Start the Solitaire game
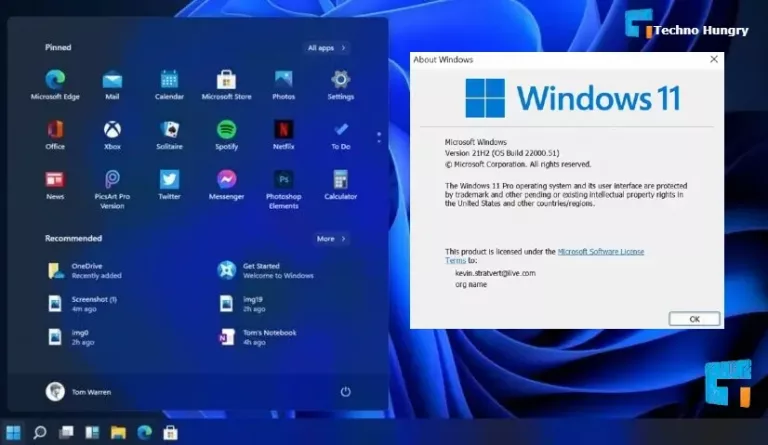768x445 pixels. (169, 135)
